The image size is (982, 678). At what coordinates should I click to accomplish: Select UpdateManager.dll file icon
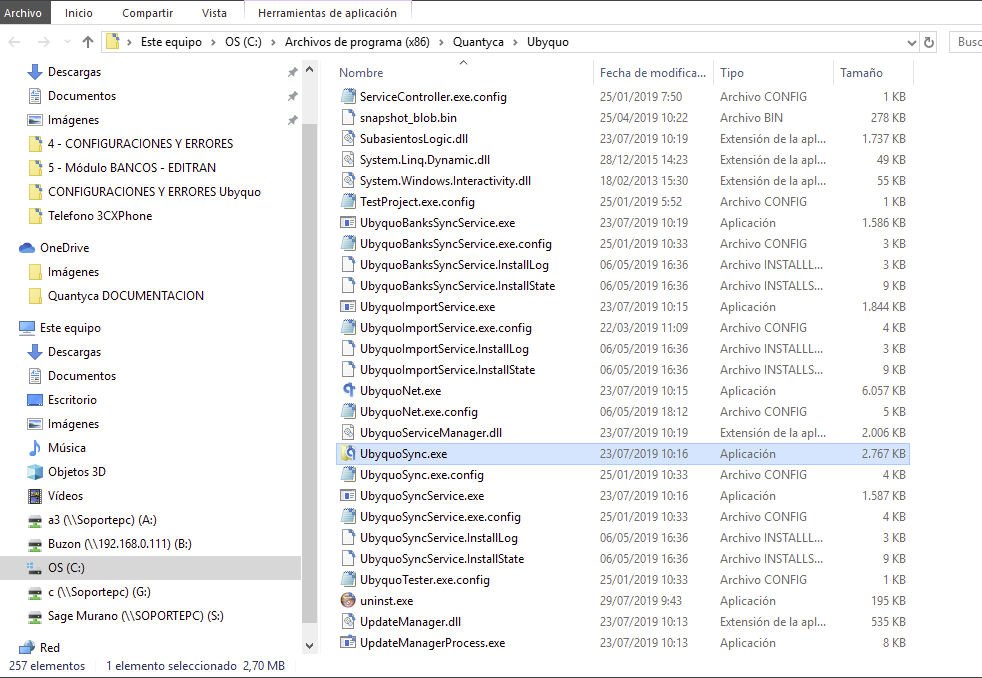[x=348, y=622]
